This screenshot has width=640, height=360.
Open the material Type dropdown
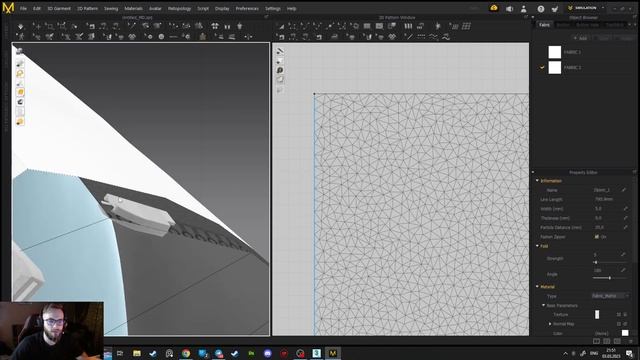pos(611,296)
